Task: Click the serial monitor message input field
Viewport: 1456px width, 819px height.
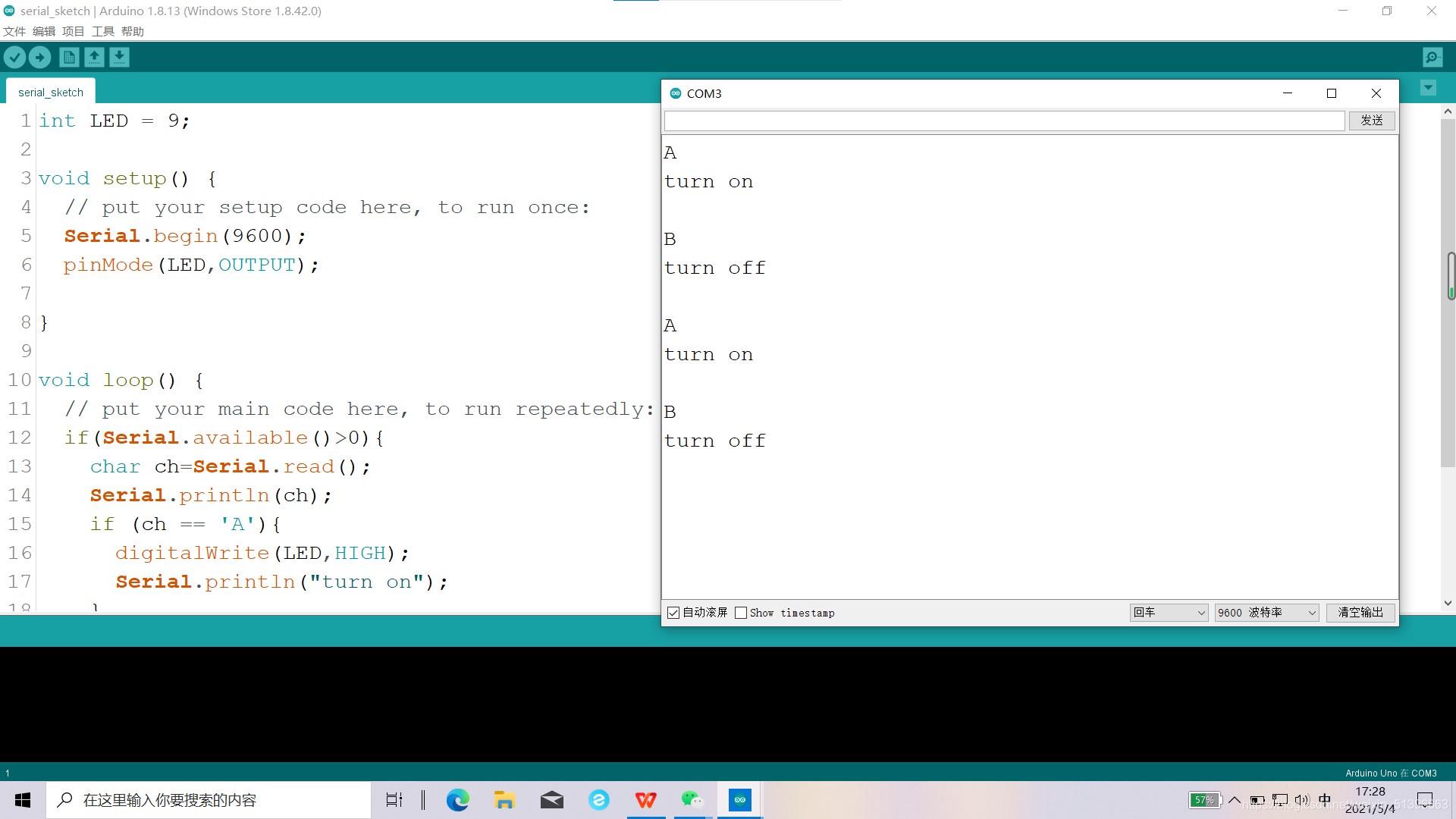Action: (1001, 120)
